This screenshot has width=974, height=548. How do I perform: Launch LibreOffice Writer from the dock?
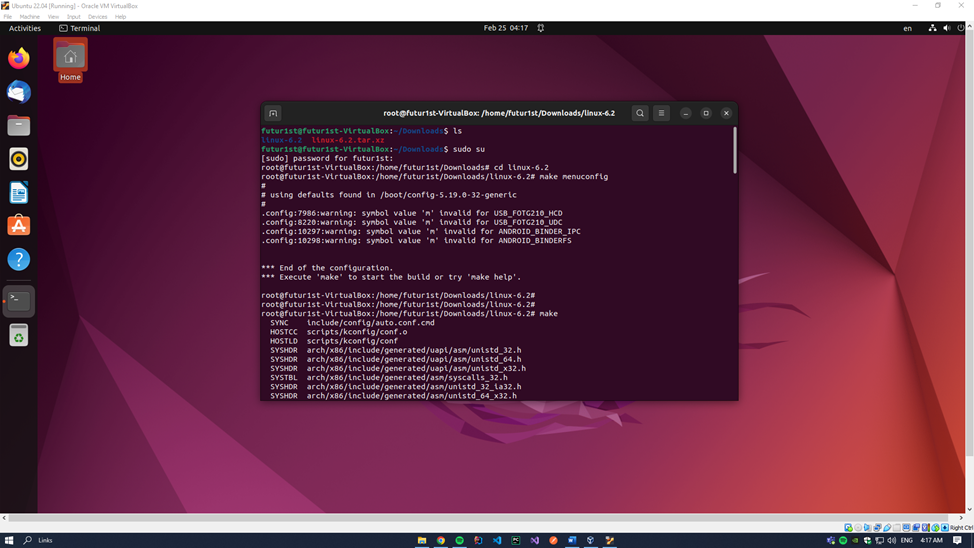point(19,193)
